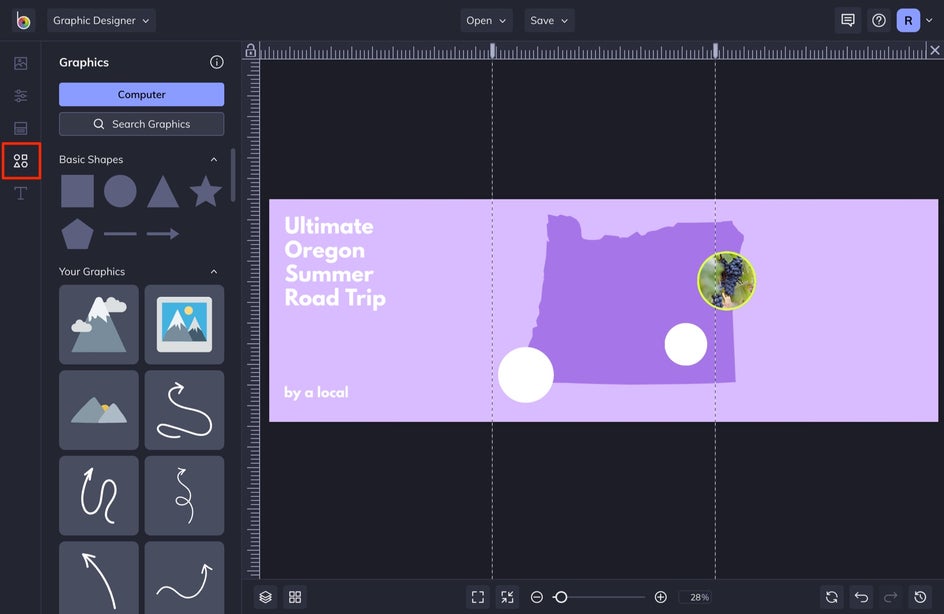Click the fit-to-screen icon

point(478,597)
